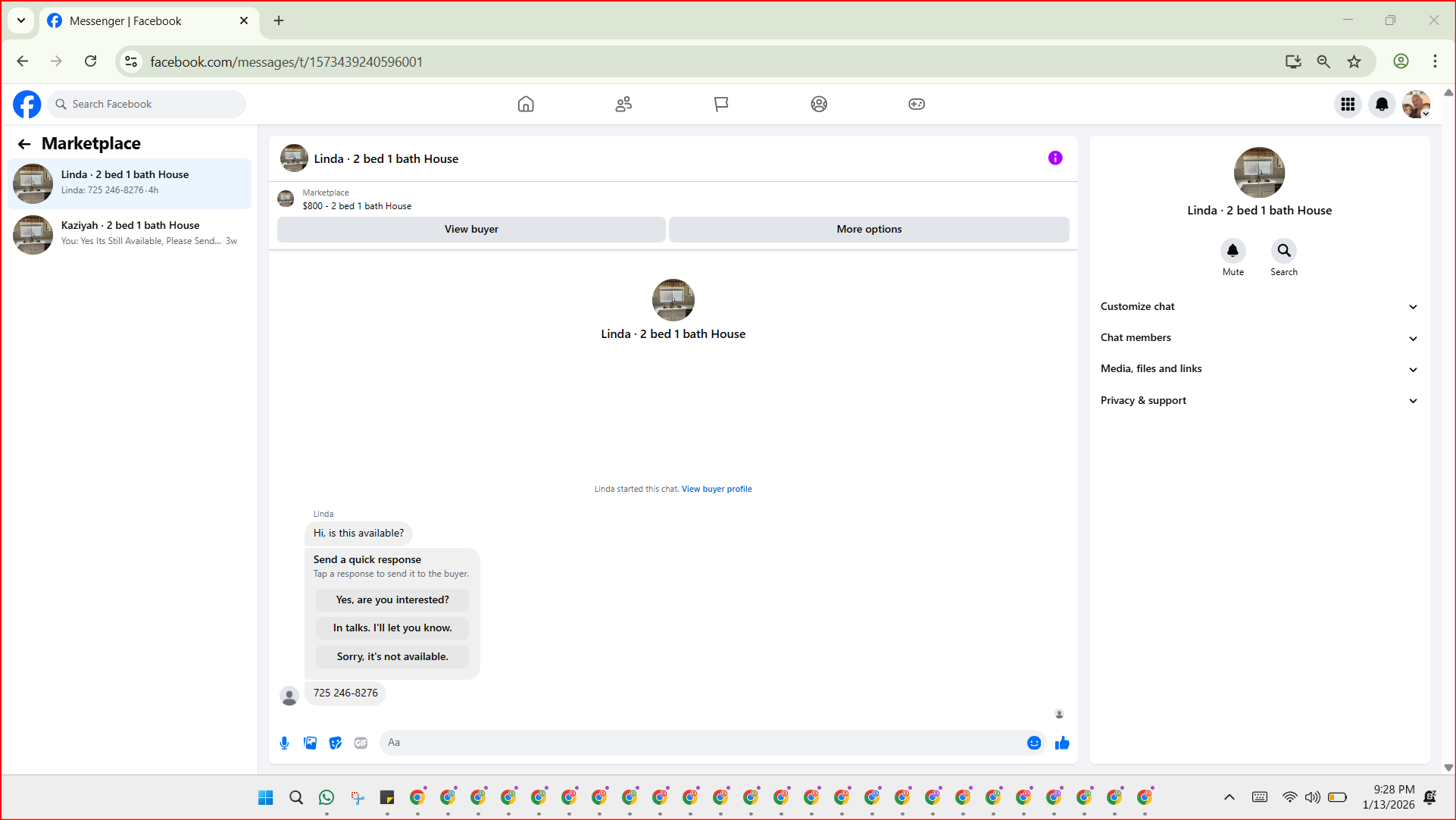The height and width of the screenshot is (820, 1456).
Task: Open Facebook notifications bell
Action: (x=1382, y=104)
